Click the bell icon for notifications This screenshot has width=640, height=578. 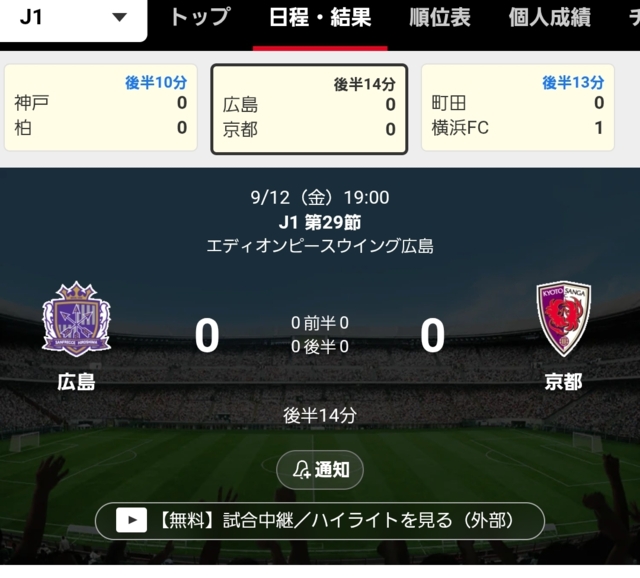click(302, 470)
